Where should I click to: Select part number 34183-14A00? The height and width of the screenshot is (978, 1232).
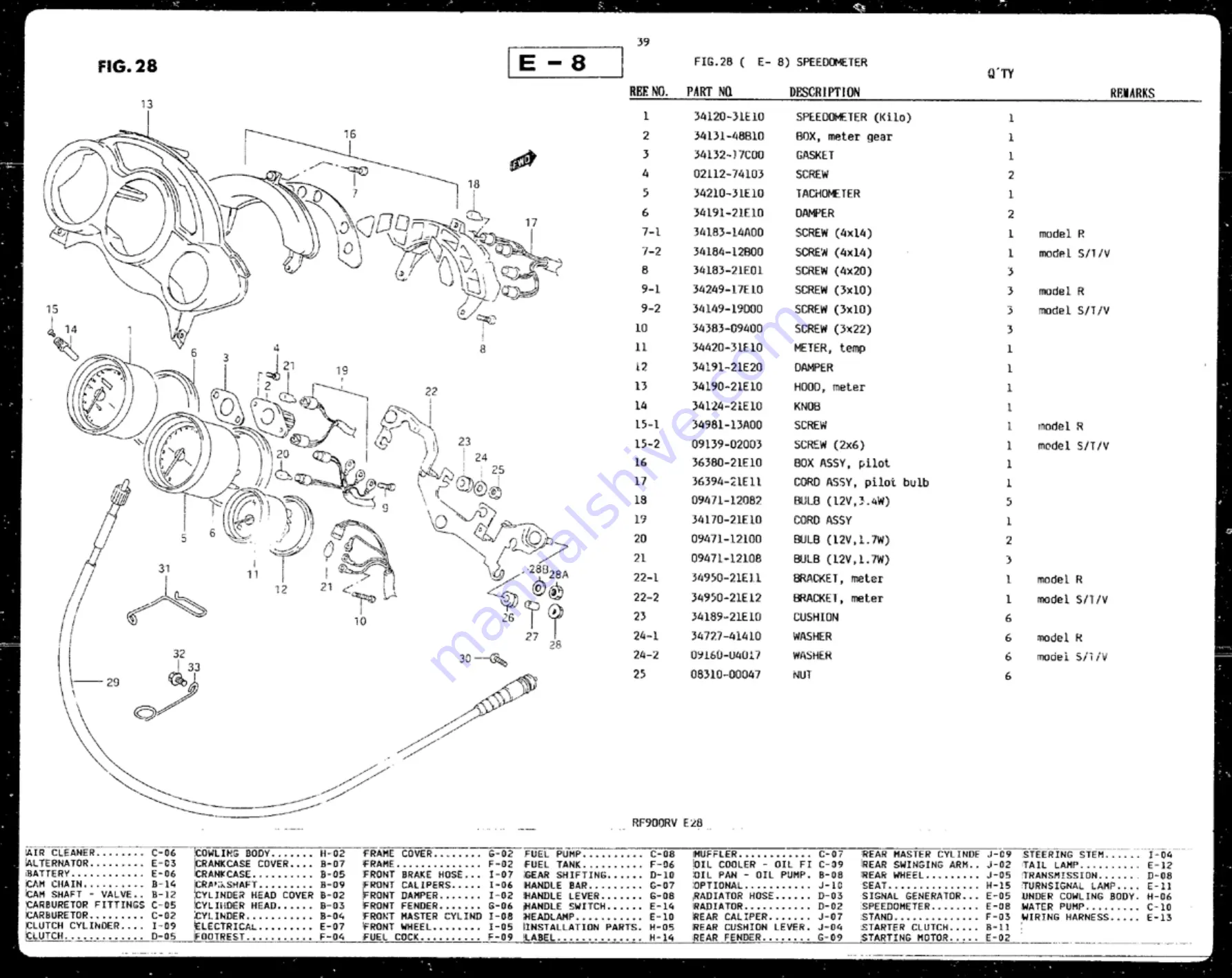pos(729,233)
